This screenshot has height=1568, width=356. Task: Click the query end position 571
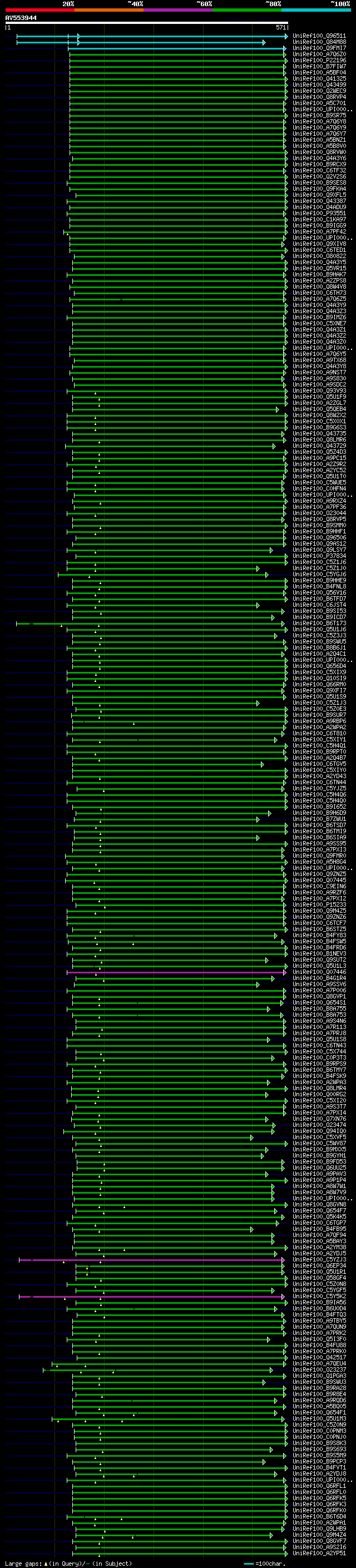pos(281,27)
